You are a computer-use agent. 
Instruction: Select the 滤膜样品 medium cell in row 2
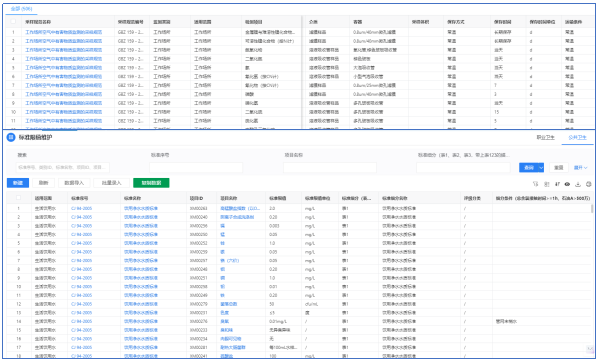coord(317,41)
